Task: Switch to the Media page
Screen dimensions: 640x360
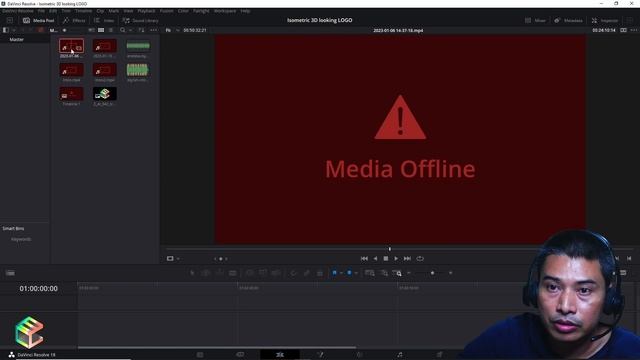Action: pos(200,355)
